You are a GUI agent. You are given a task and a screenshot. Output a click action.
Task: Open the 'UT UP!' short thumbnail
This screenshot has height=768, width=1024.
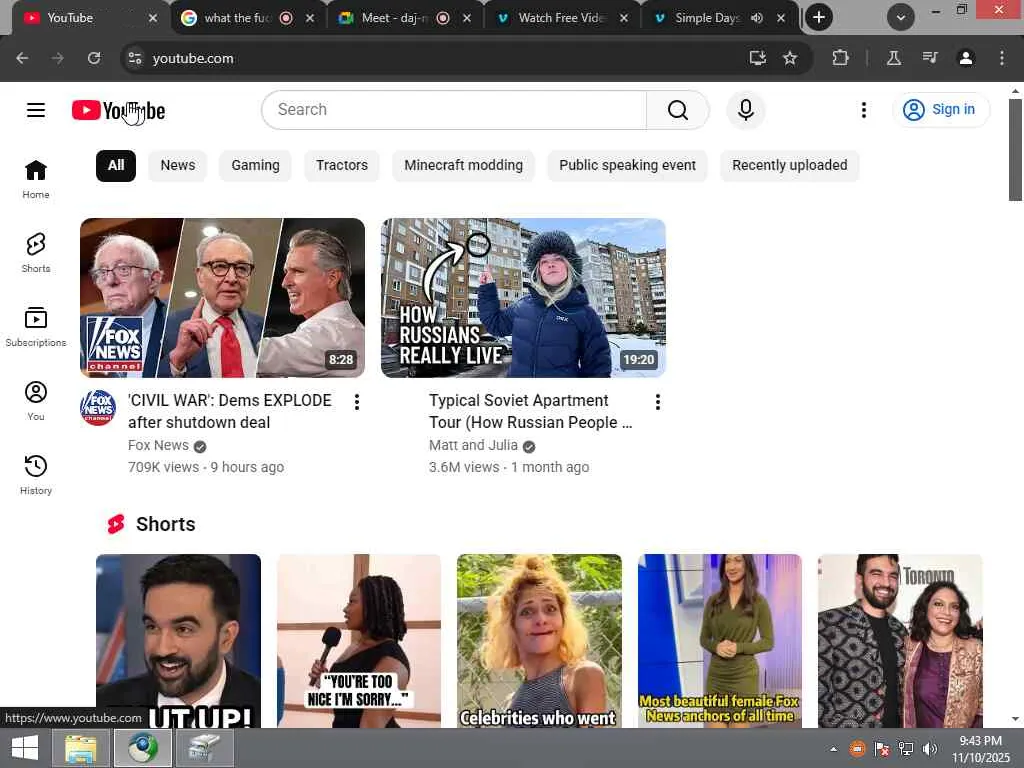pos(178,641)
